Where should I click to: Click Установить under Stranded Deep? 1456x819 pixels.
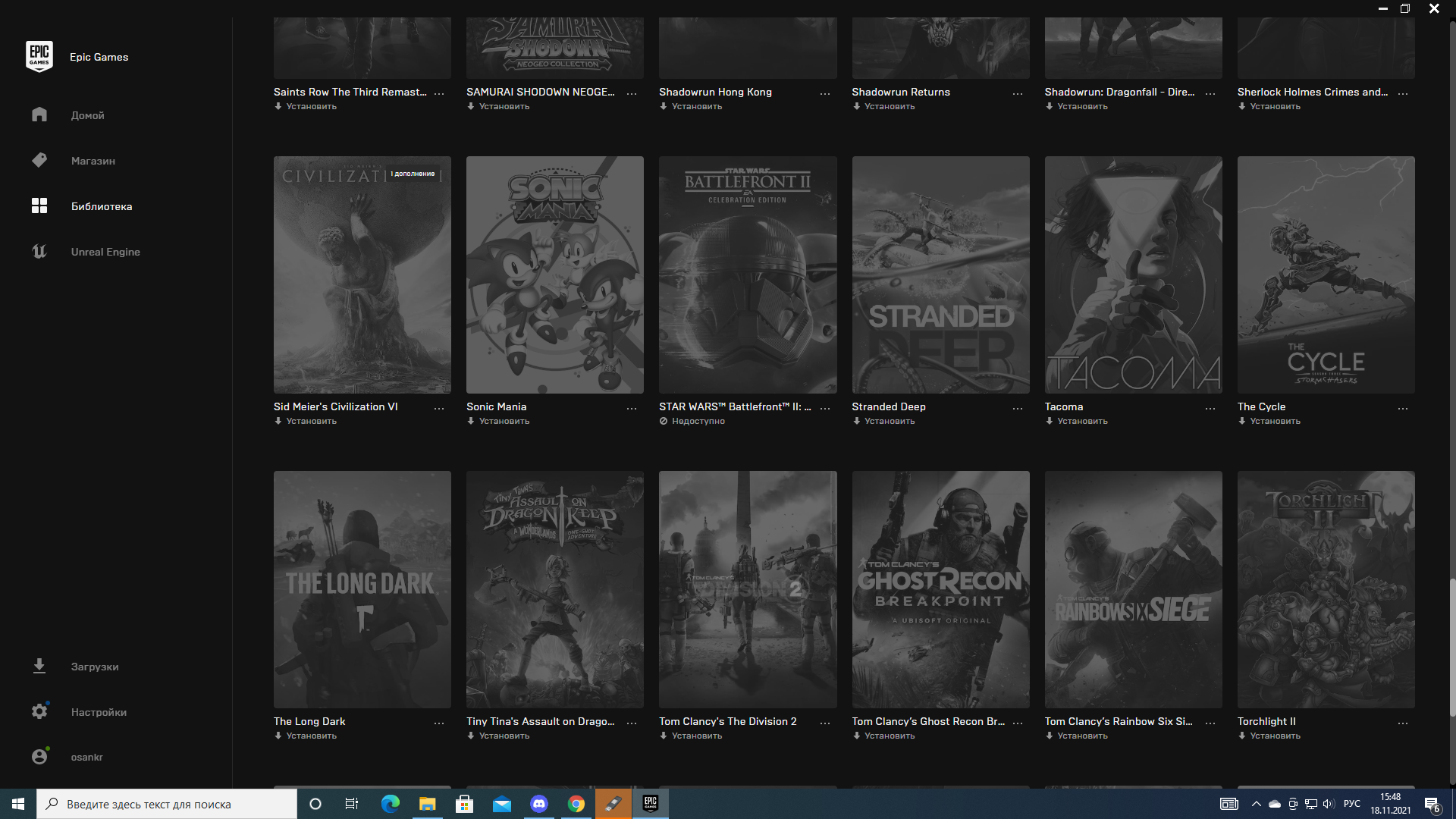[x=889, y=421]
